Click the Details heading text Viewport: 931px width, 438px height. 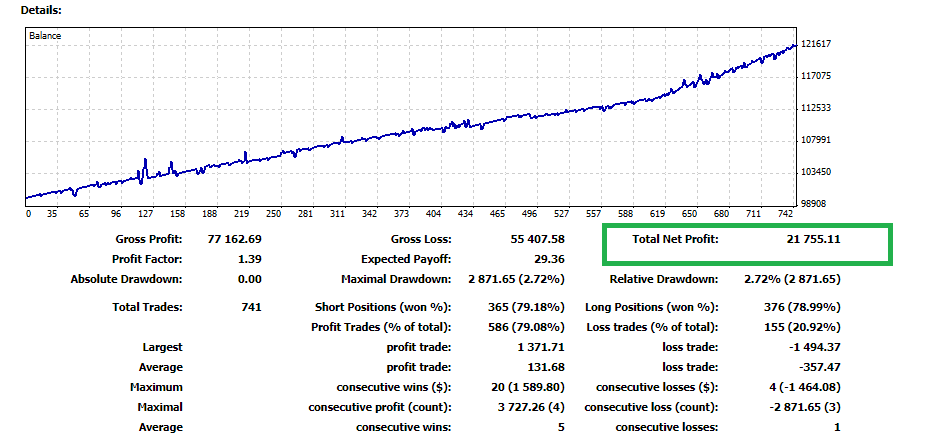coord(40,10)
